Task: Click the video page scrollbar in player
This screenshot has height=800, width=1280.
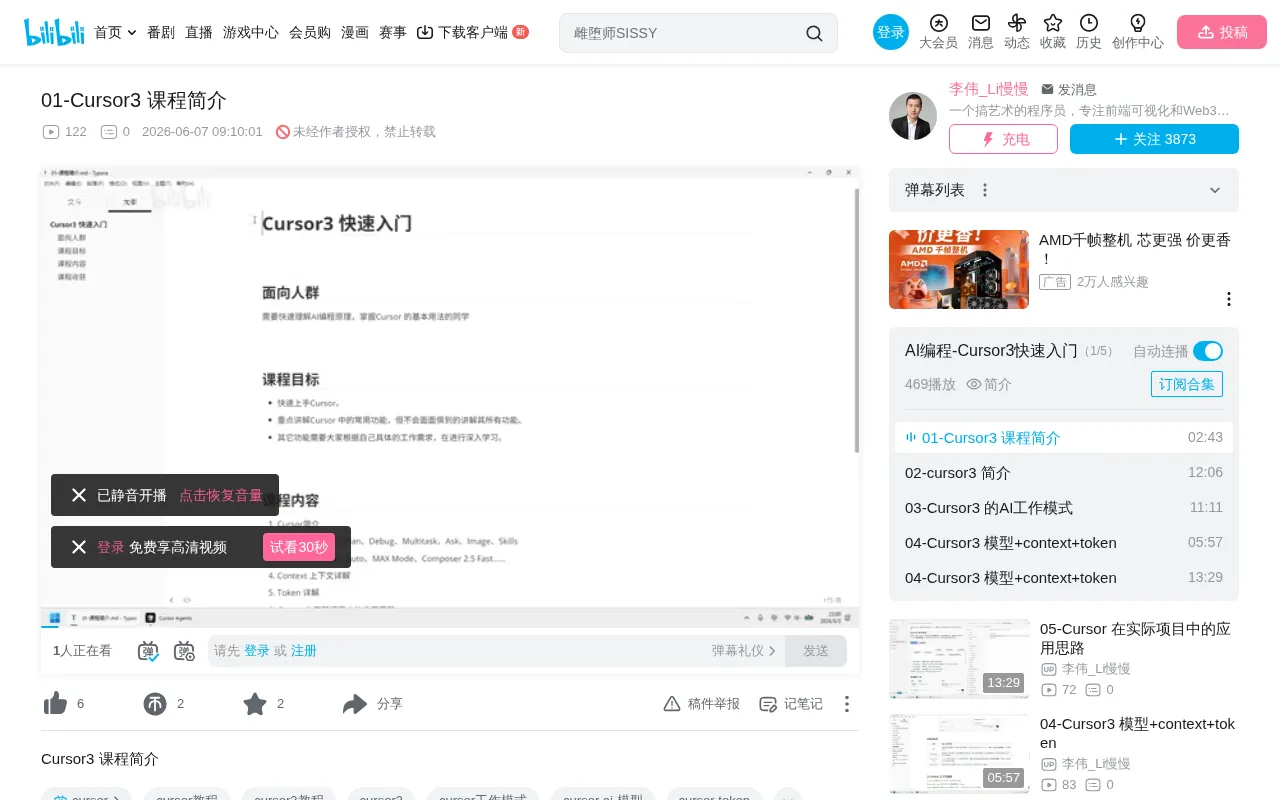Action: point(856,320)
